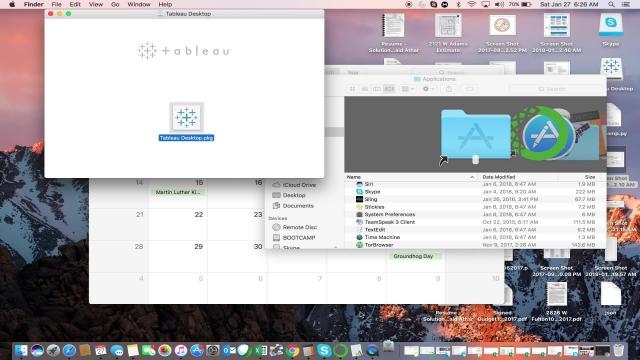This screenshot has width=640, height=360.
Task: Switch Applications window to list view
Action: [x=364, y=89]
